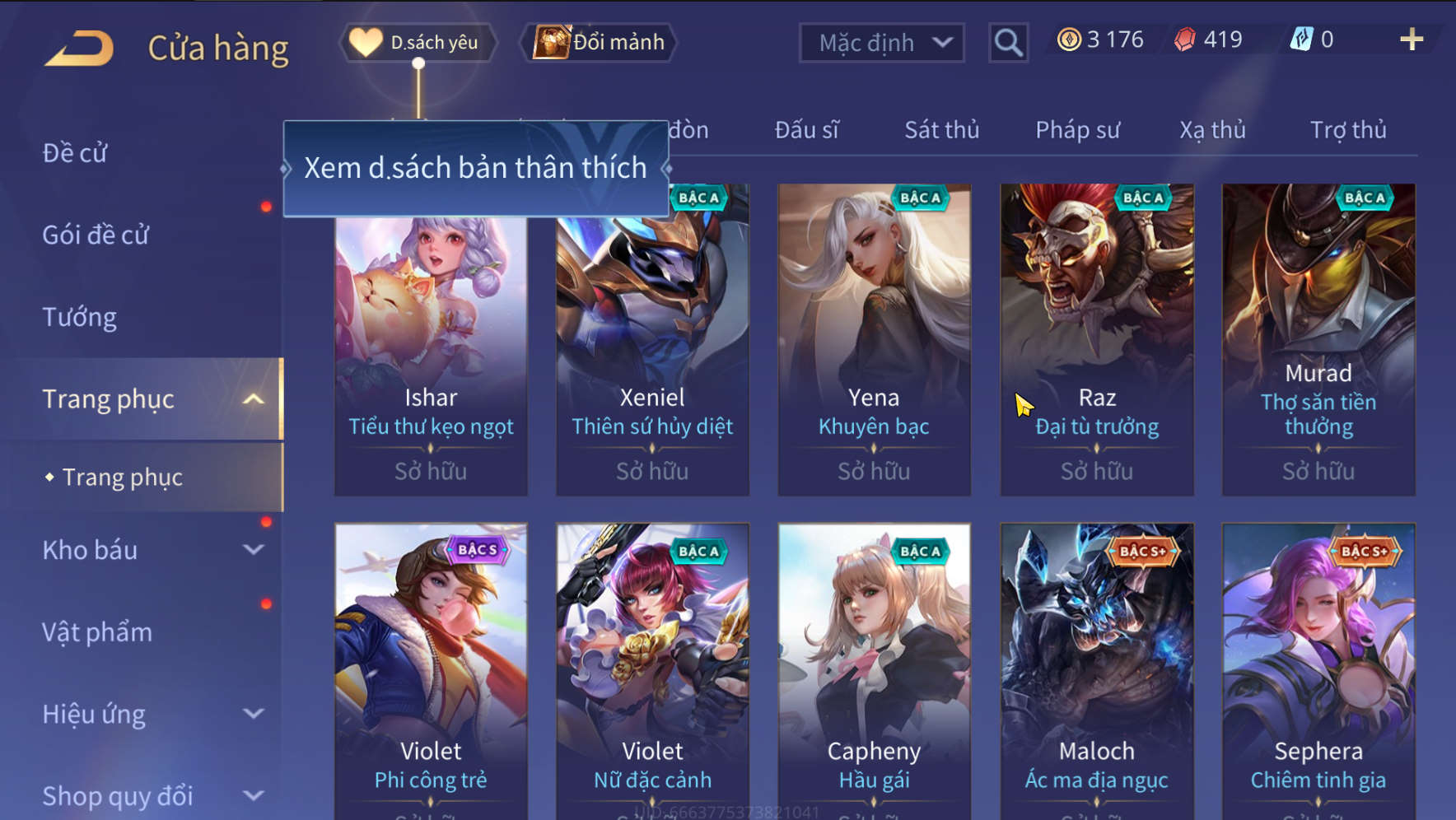Click the gold coin currency icon
Viewport: 1456px width, 820px height.
coord(1069,40)
